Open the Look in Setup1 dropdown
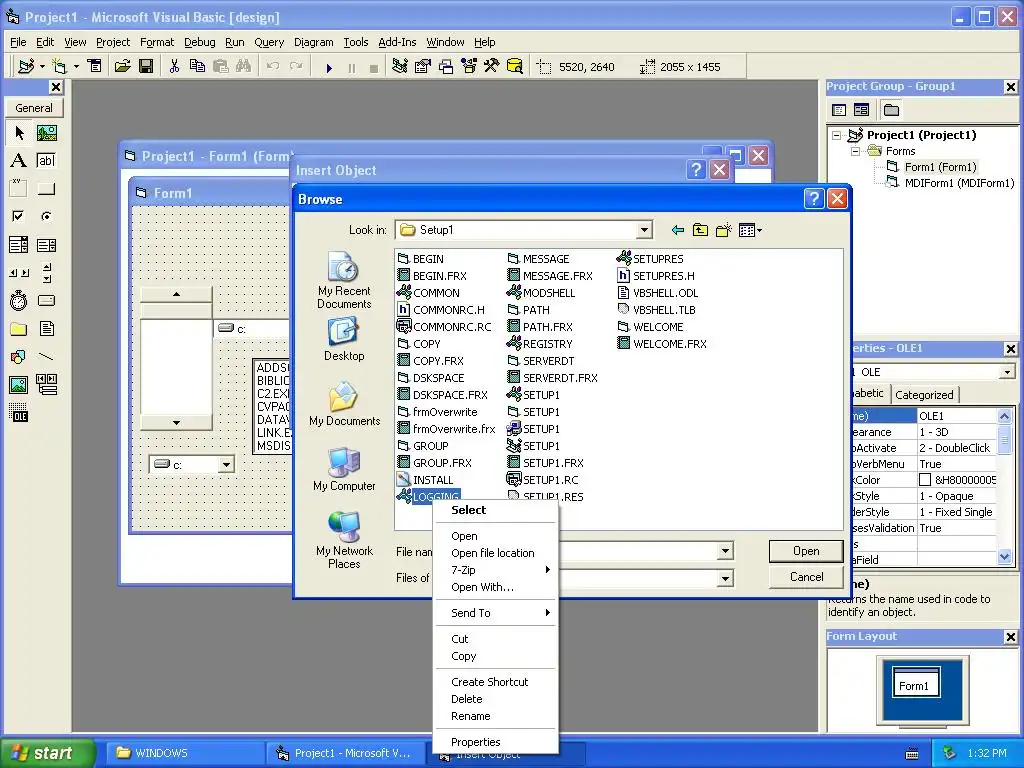This screenshot has height=768, width=1024. tap(644, 230)
